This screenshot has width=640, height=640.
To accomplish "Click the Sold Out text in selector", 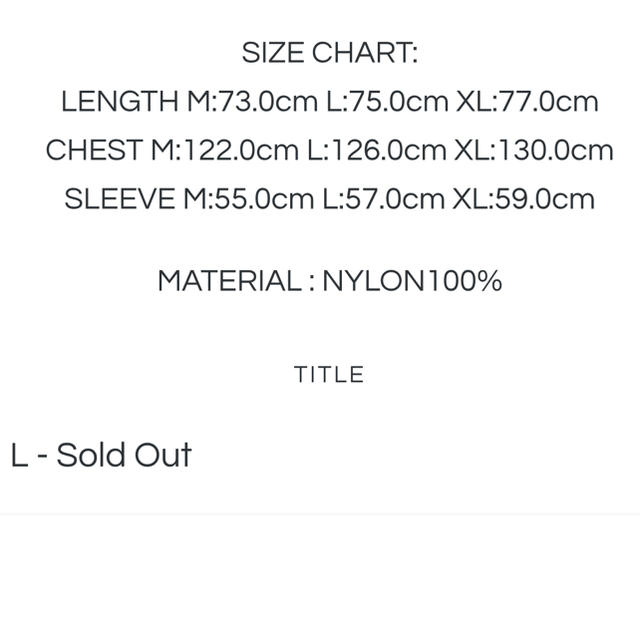I will pyautogui.click(x=124, y=455).
